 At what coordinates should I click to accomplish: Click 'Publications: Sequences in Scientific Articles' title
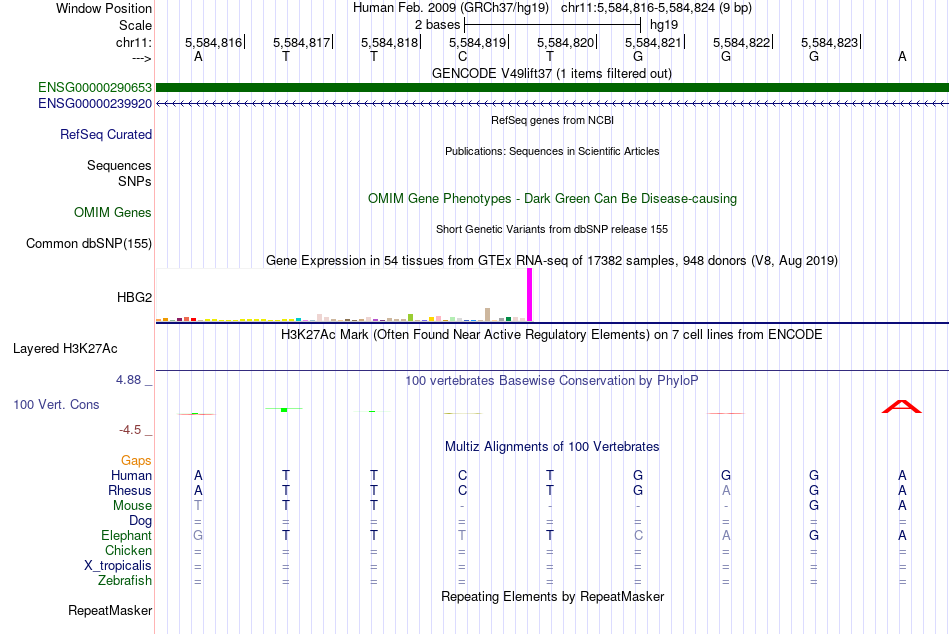coord(552,151)
